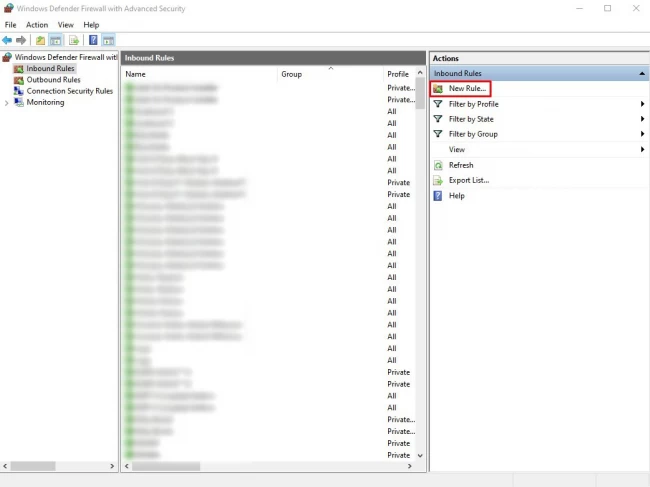The height and width of the screenshot is (487, 650).
Task: Click the Back arrow toolbar icon
Action: [x=7, y=40]
